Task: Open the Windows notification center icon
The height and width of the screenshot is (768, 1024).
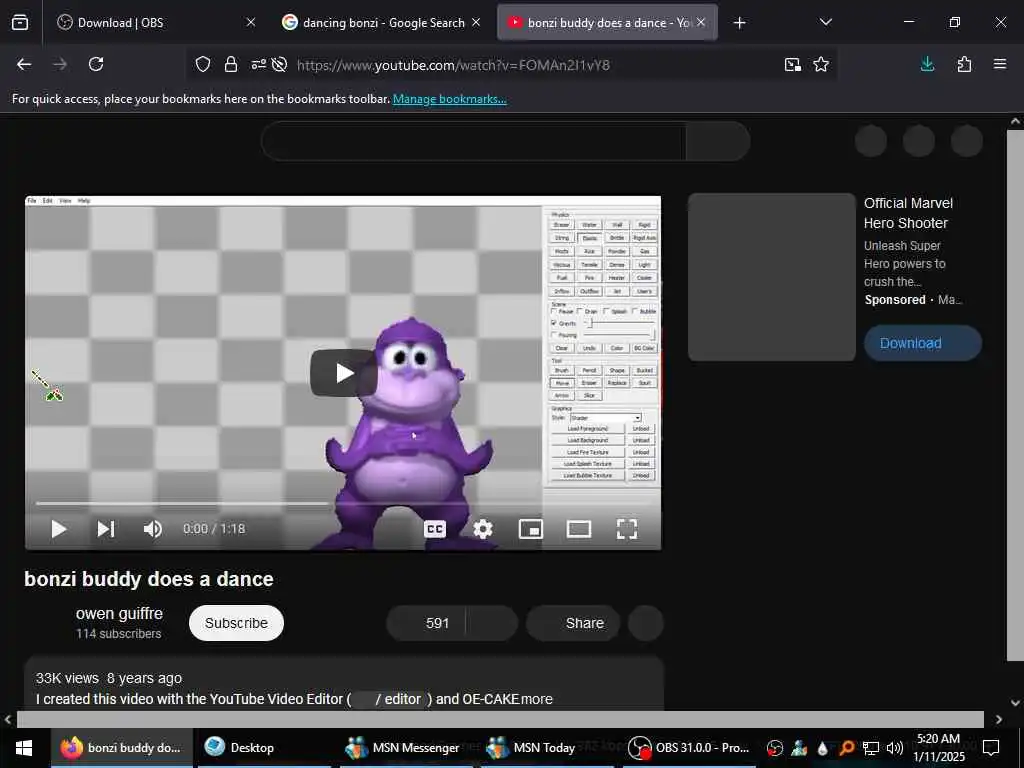Action: click(991, 748)
